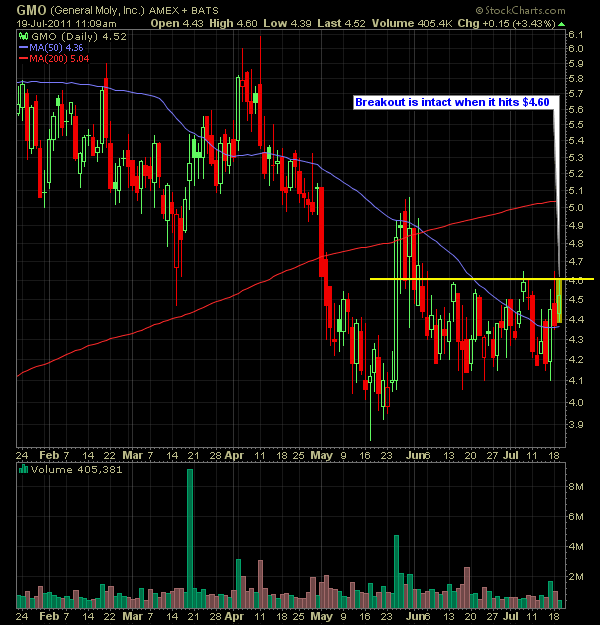
Task: Click the 8M label on the volume axis
Action: coord(575,485)
